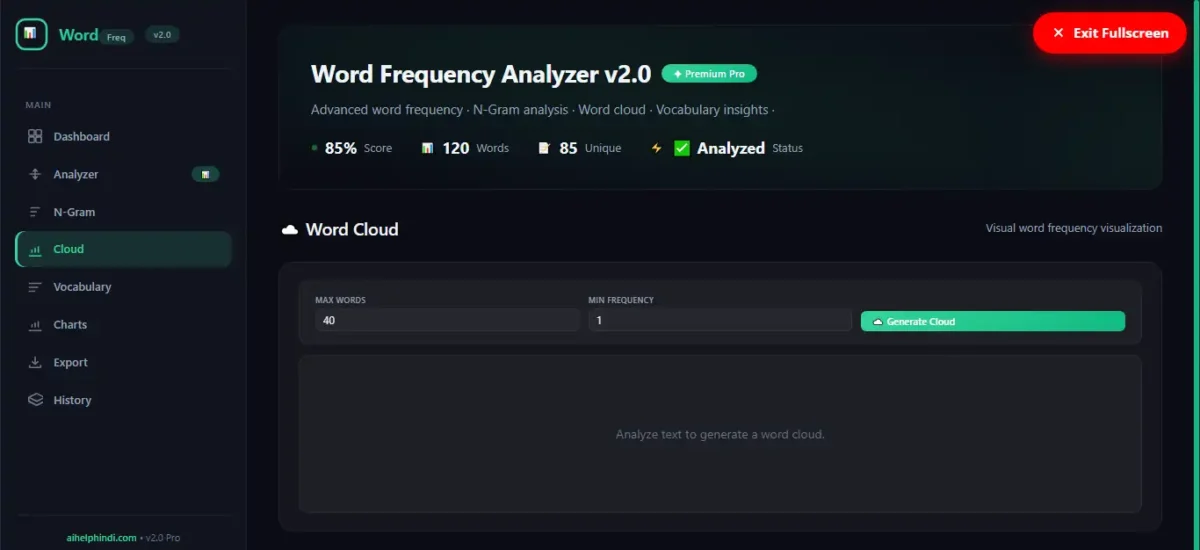Click the Word Frequency Analyzer v2.0 title

pyautogui.click(x=481, y=74)
